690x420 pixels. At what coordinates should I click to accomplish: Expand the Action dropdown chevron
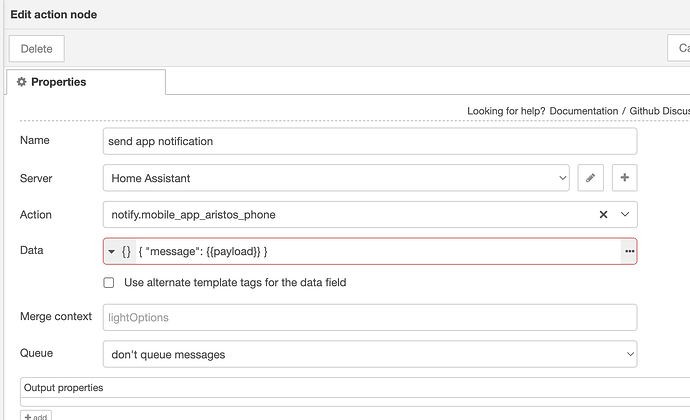(625, 214)
